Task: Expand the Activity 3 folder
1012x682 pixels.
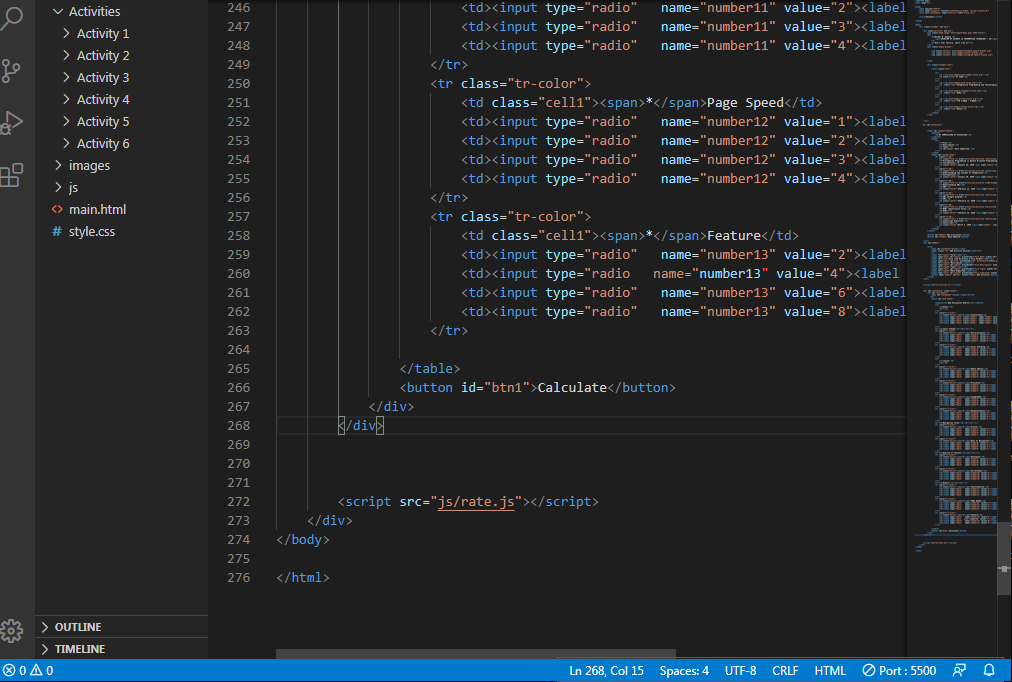Action: pyautogui.click(x=66, y=77)
